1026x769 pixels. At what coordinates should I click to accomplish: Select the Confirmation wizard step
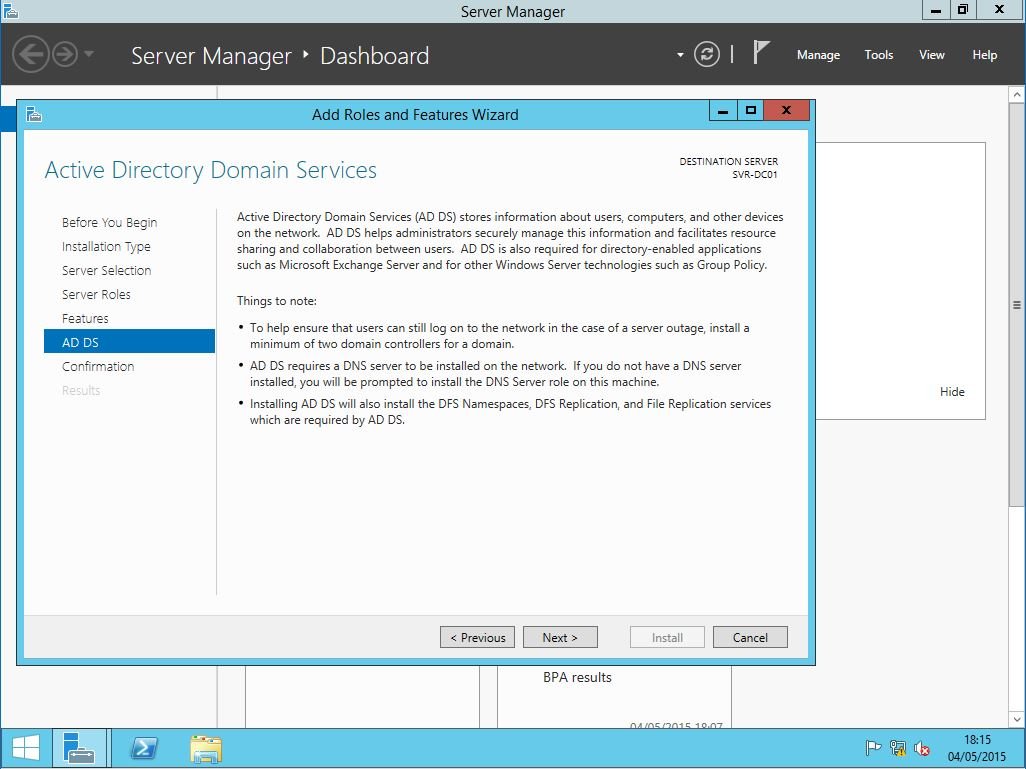(x=98, y=366)
